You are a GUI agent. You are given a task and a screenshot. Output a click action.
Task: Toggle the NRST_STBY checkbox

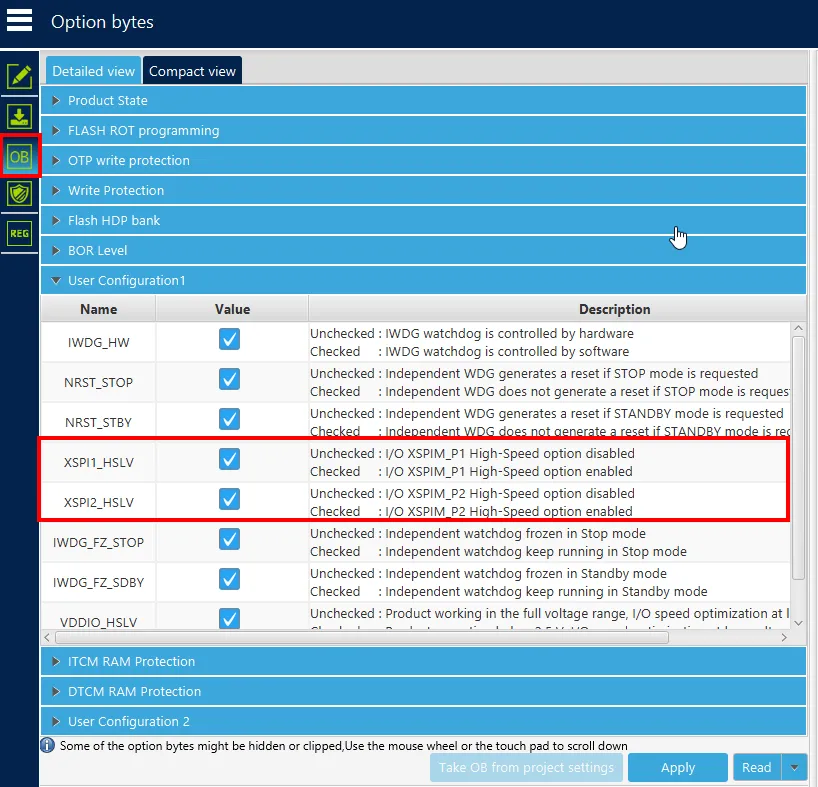tap(230, 419)
